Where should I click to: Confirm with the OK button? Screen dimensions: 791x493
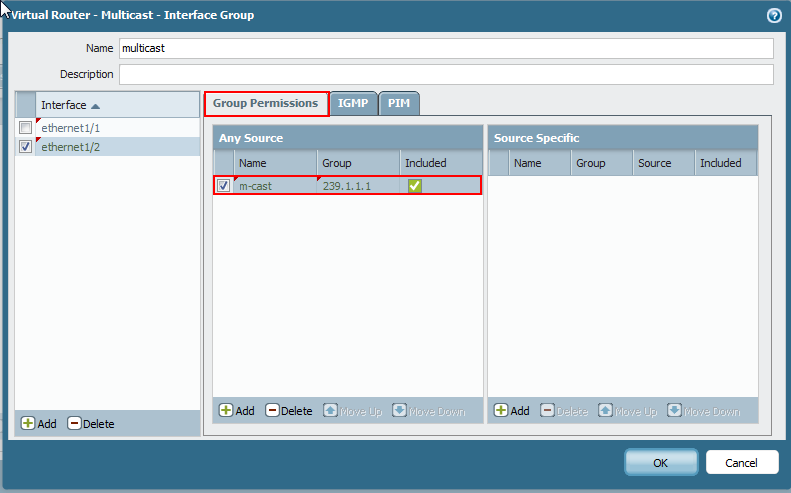(x=661, y=462)
